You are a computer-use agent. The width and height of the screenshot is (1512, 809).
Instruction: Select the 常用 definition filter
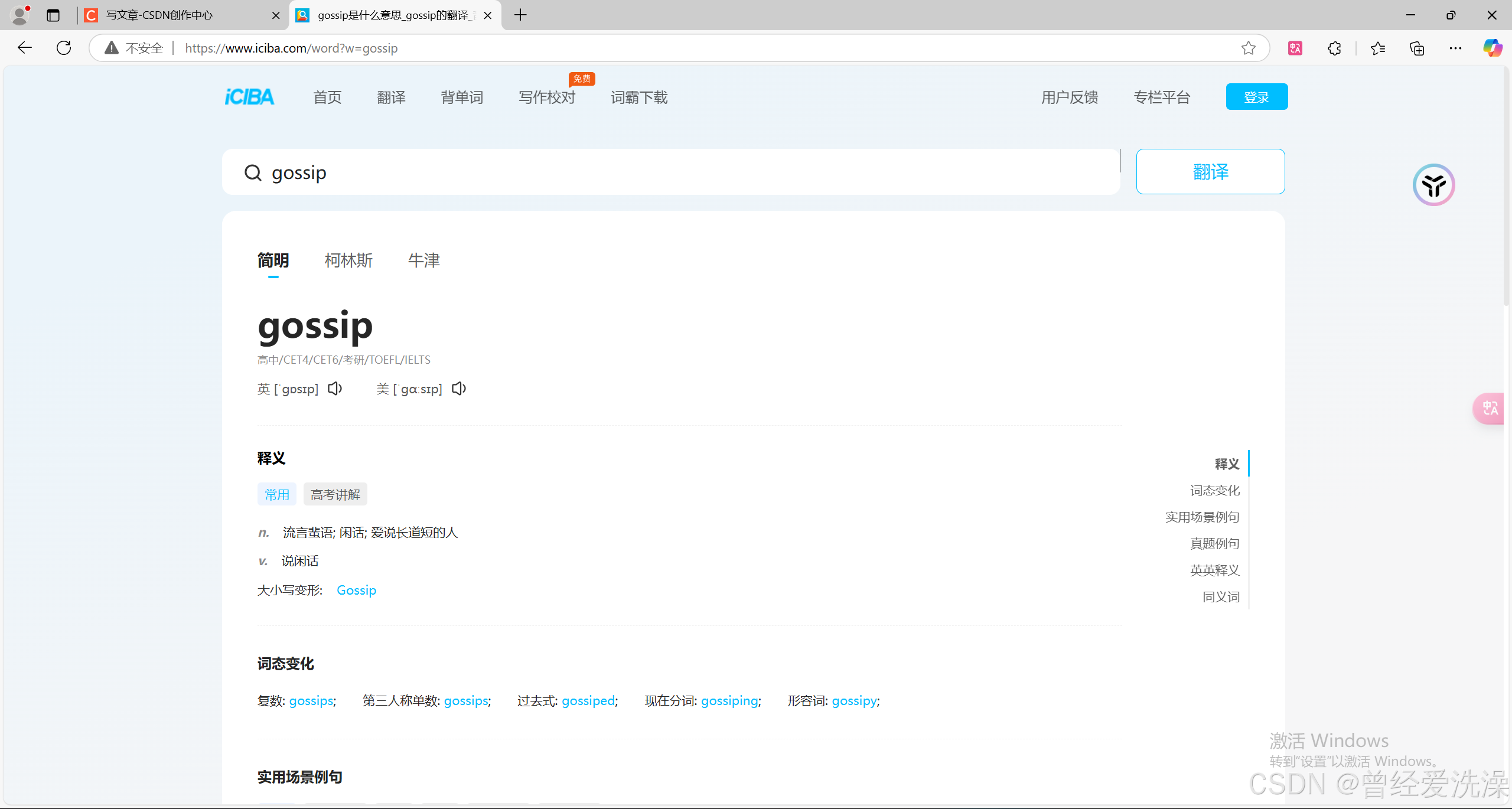(x=276, y=494)
